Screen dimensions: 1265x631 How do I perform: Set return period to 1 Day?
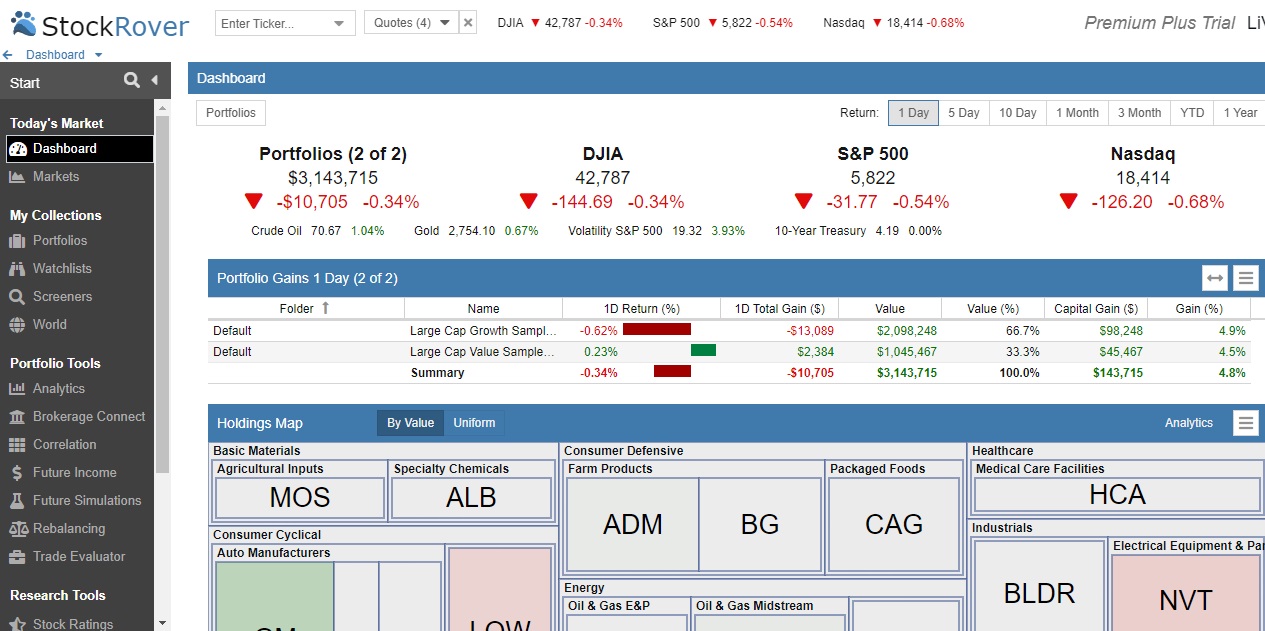[x=913, y=113]
